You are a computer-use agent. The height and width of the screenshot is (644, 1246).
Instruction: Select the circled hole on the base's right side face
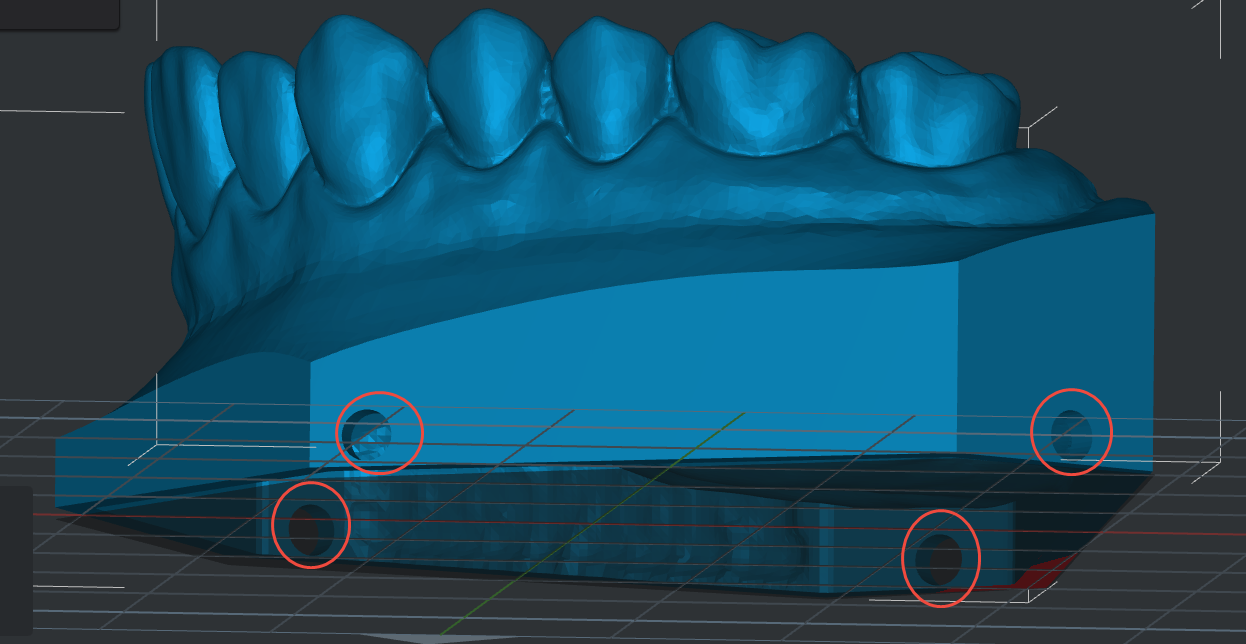[1071, 431]
